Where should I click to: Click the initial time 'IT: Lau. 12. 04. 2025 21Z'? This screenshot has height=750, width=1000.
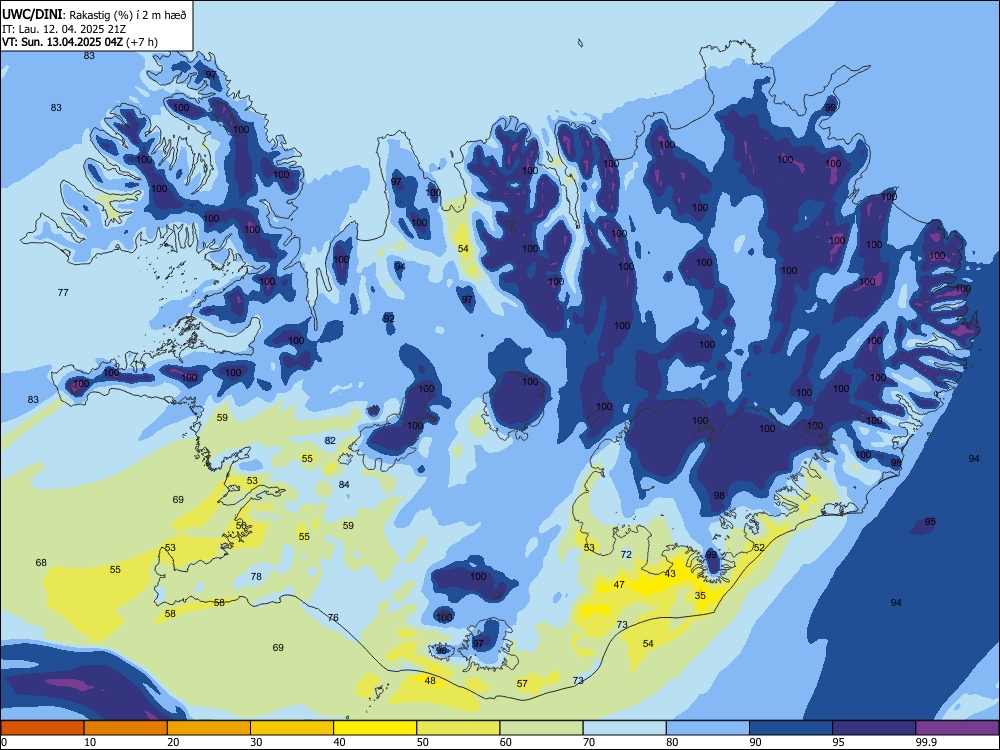tap(64, 29)
